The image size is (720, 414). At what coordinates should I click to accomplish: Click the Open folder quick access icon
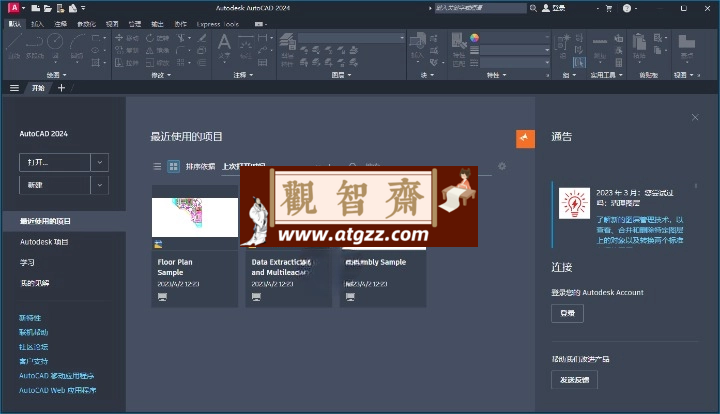(47, 8)
